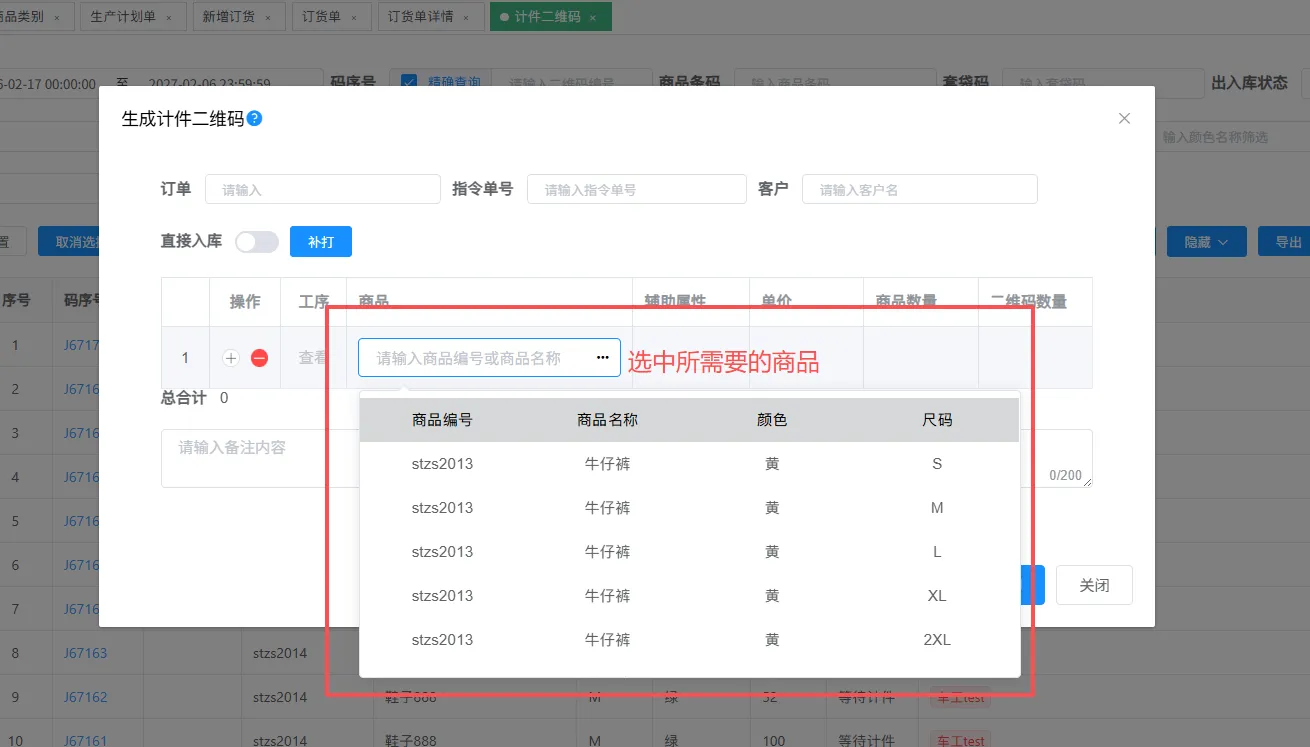Viewport: 1310px width, 747px height.
Task: Add a row with the plus icon
Action: click(231, 358)
